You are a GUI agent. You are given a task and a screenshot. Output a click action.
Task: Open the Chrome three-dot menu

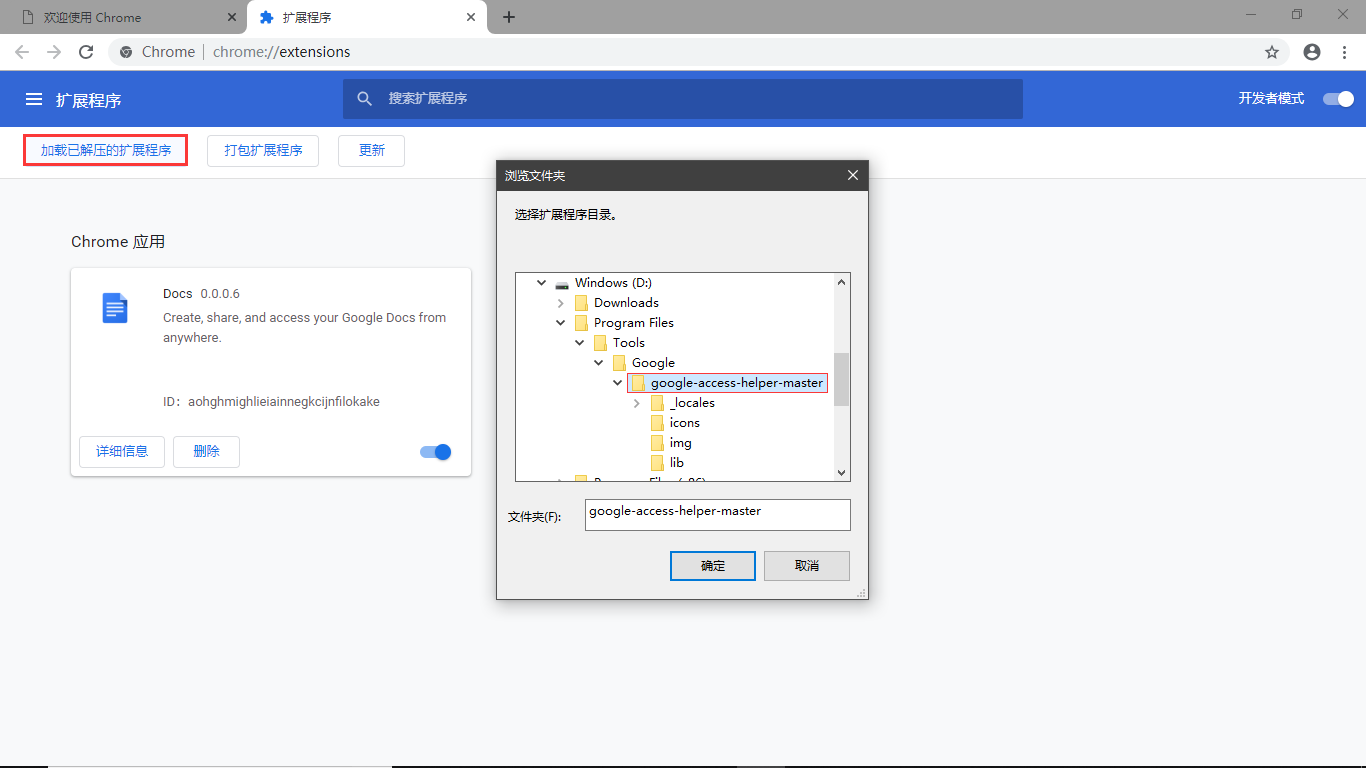click(1344, 52)
